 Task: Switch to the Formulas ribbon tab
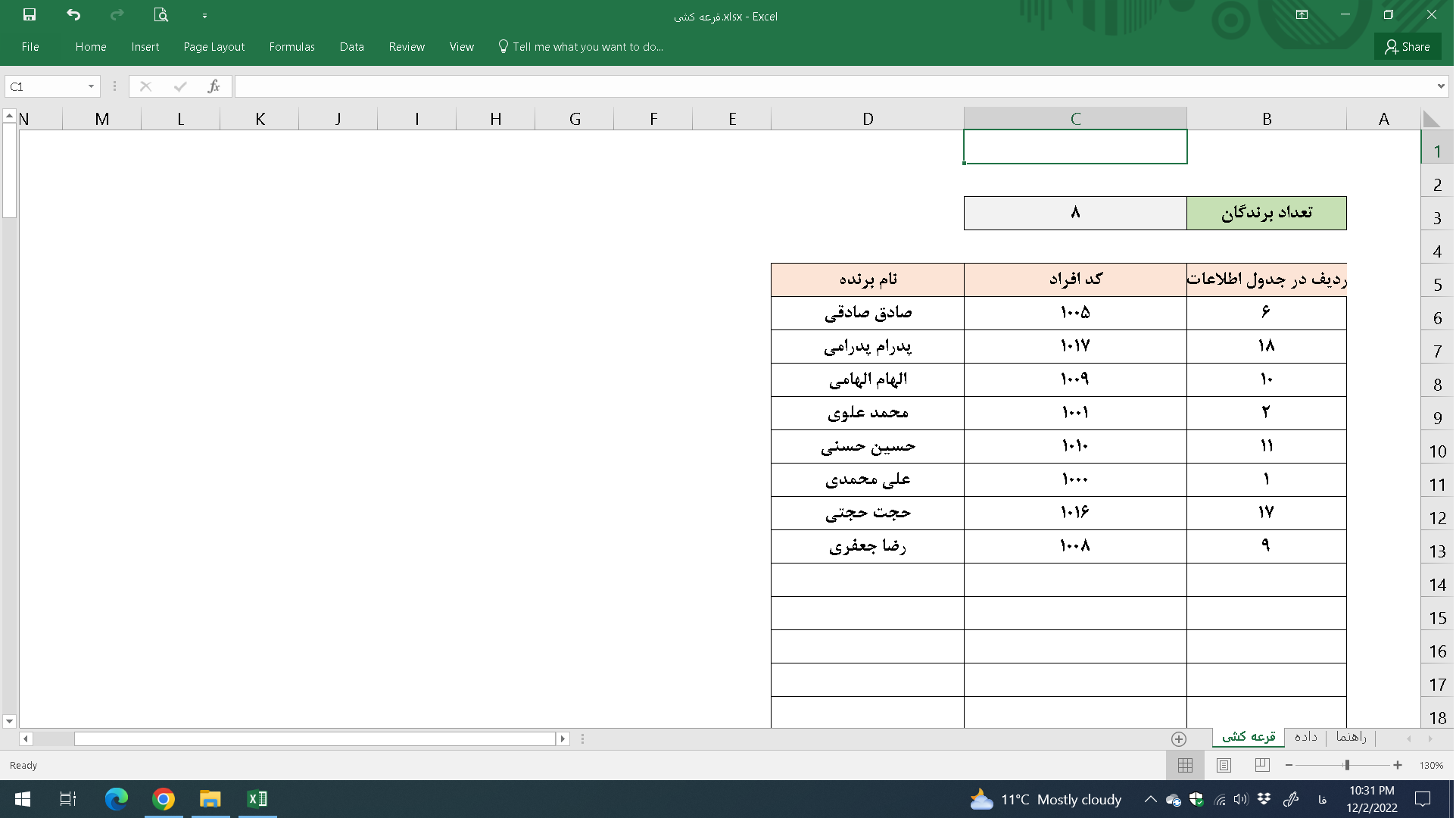click(x=291, y=46)
